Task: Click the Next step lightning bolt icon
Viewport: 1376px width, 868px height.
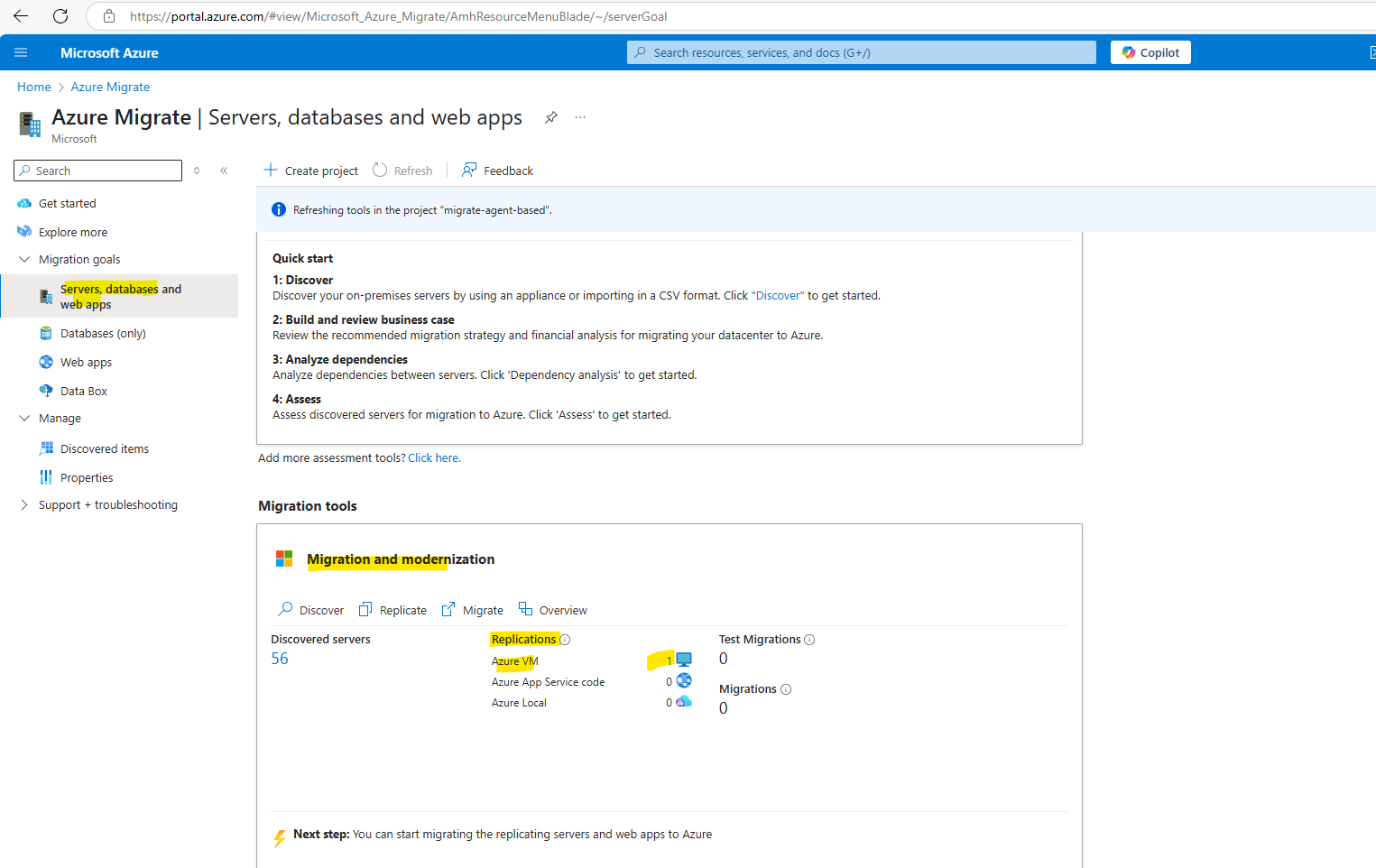Action: pos(280,837)
